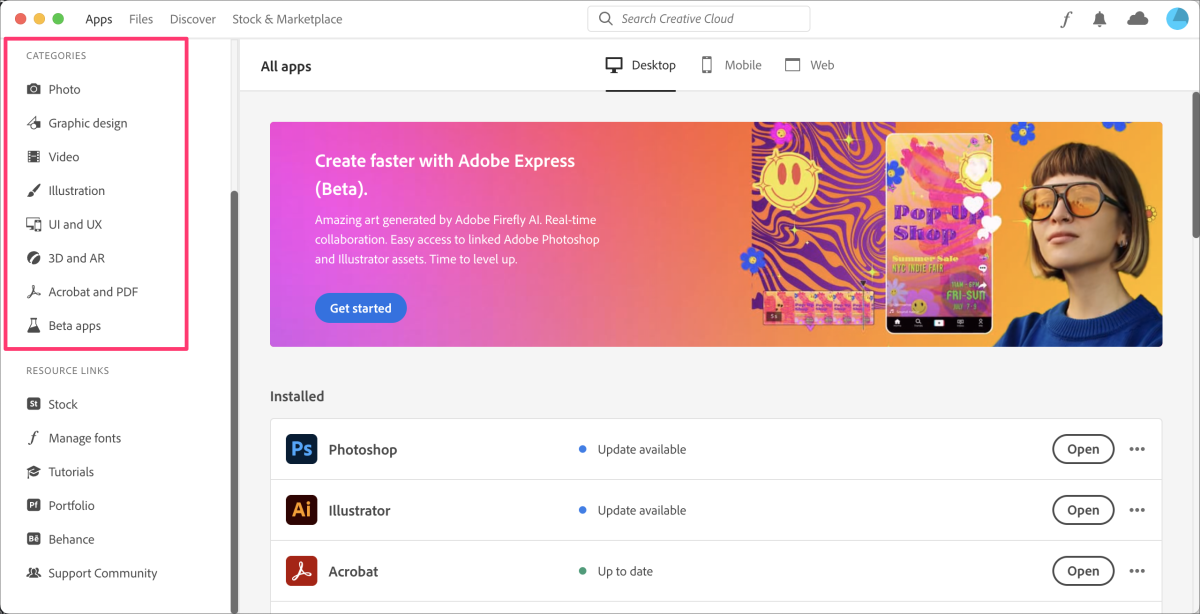1200x614 pixels.
Task: Click the Illustrator app icon
Action: 301,510
